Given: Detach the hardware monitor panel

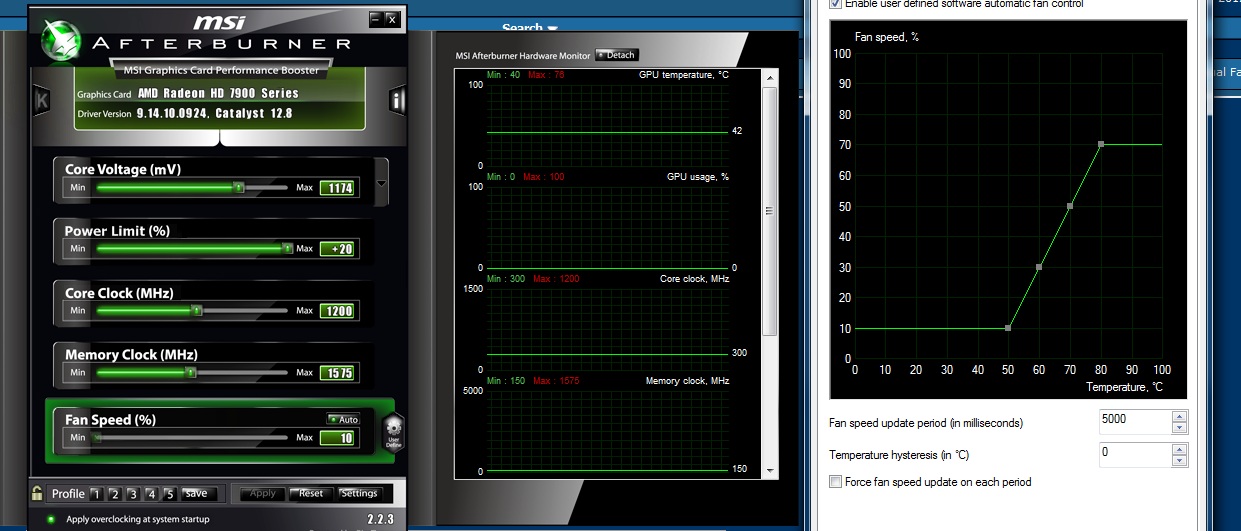Looking at the screenshot, I should (x=616, y=55).
